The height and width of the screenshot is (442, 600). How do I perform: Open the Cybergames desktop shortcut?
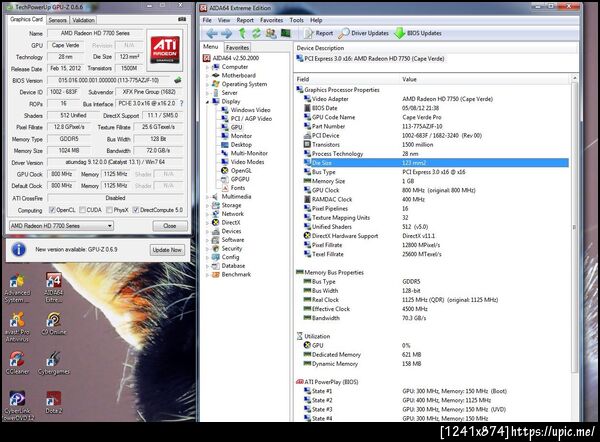[x=54, y=363]
